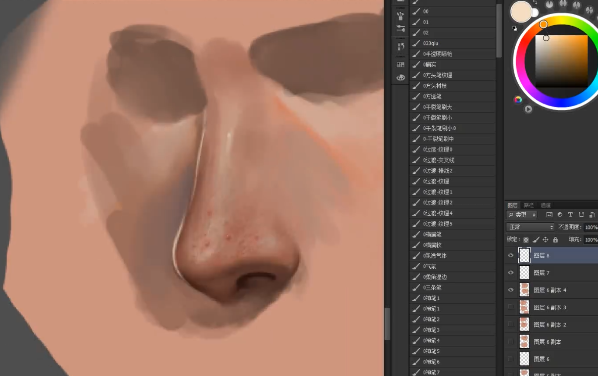Screen dimensions: 598x376
Task: Click the play arrow below the color wheel
Action: (528, 109)
